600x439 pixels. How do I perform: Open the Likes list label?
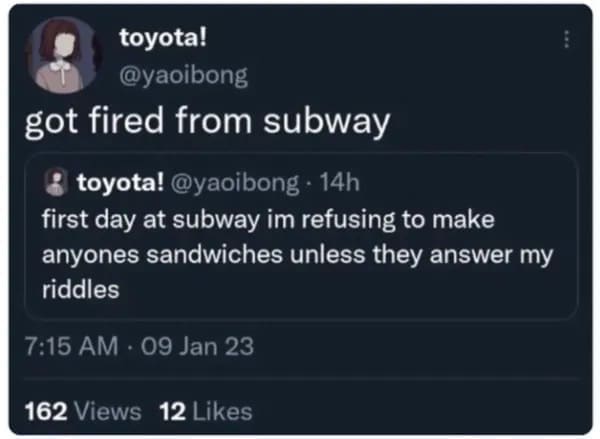click(221, 410)
